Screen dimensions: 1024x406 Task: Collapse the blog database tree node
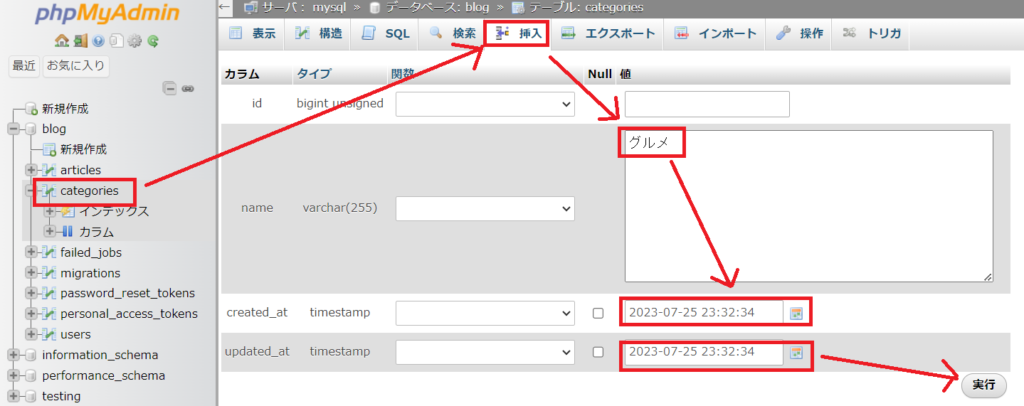click(x=12, y=129)
